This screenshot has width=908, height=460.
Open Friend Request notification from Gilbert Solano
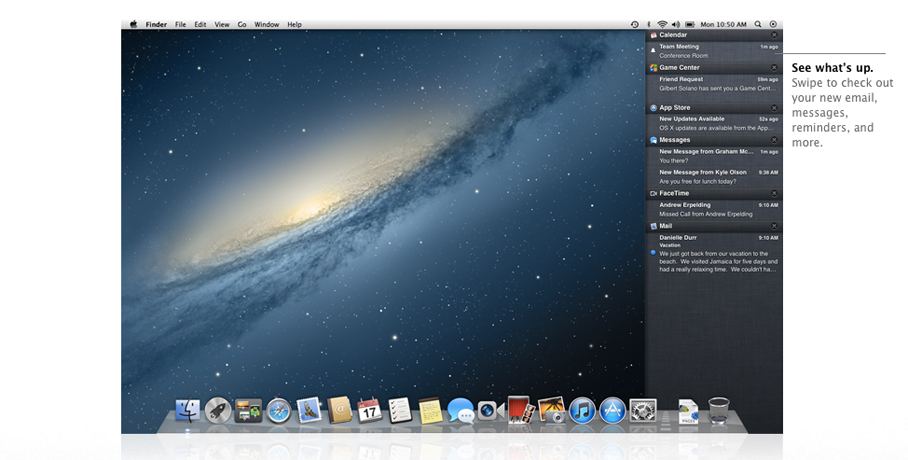714,84
